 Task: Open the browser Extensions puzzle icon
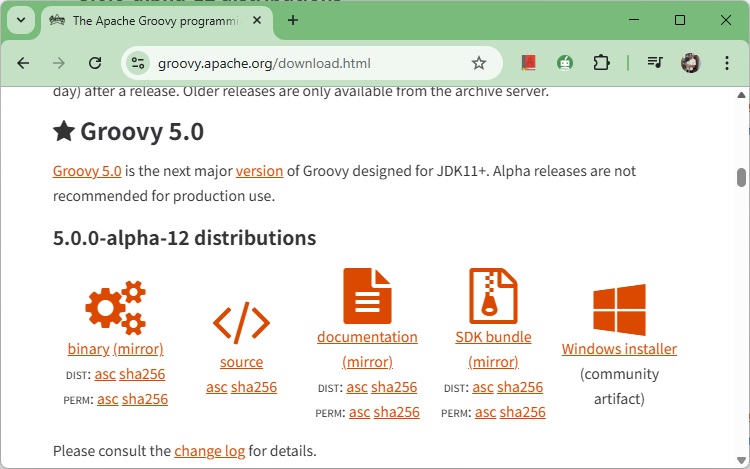(x=601, y=63)
